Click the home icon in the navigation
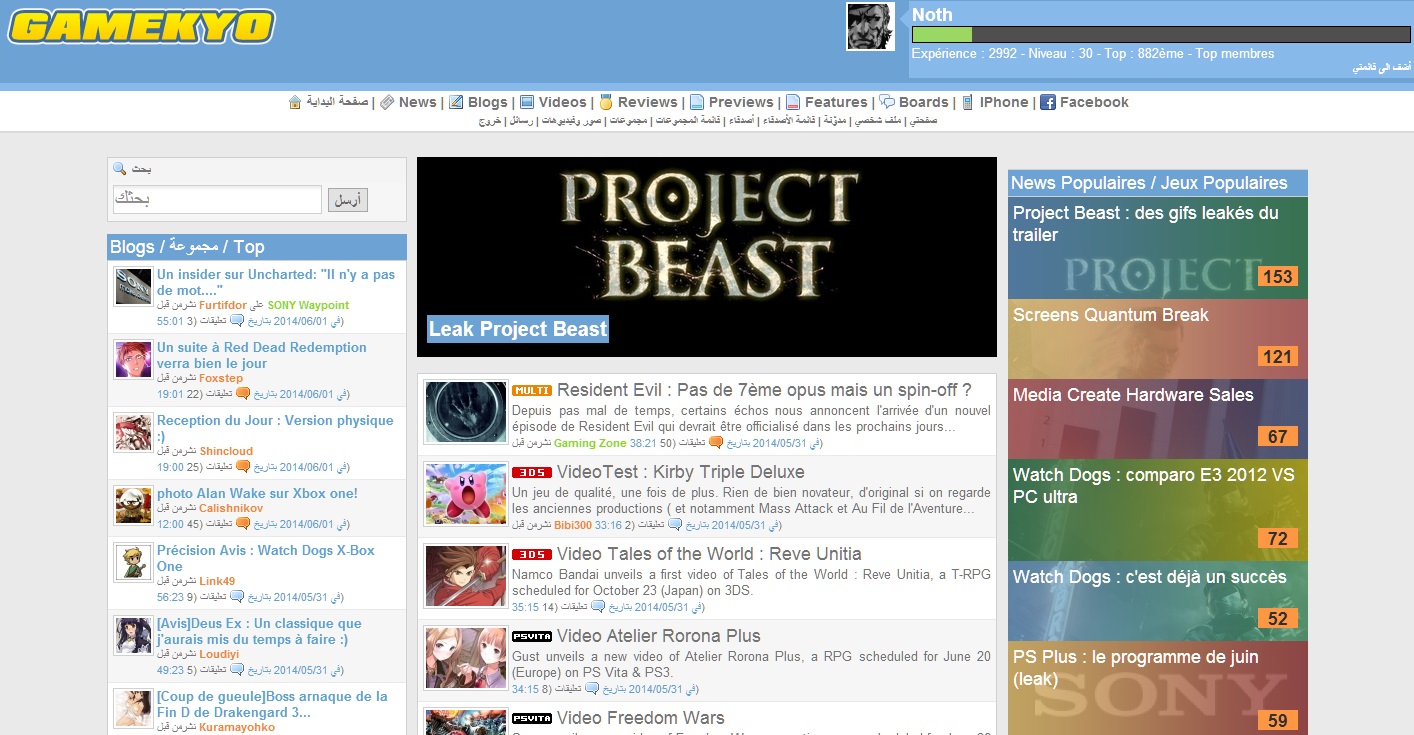1414x735 pixels. click(295, 102)
